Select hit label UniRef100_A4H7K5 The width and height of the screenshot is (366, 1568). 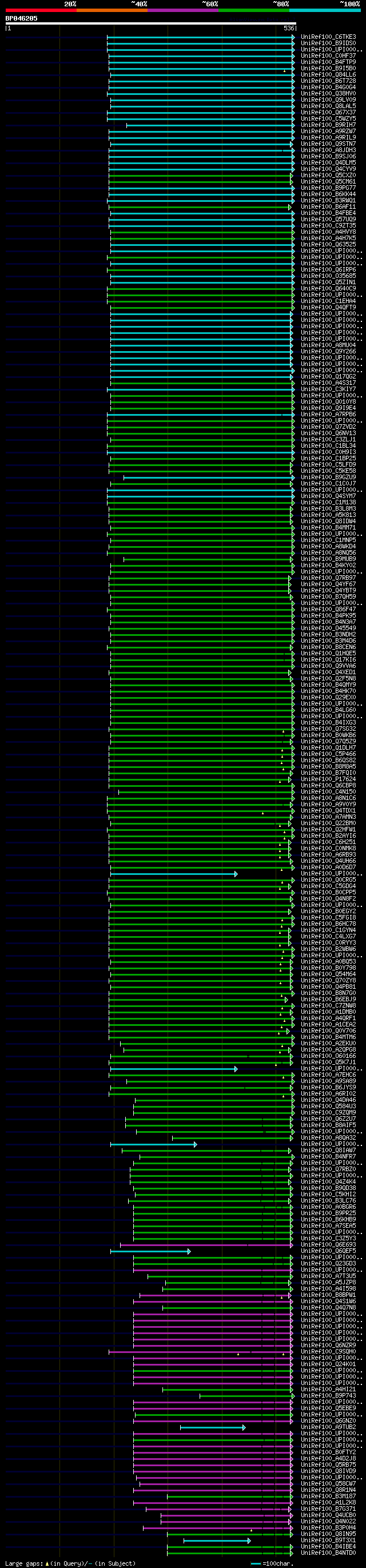pos(328,238)
